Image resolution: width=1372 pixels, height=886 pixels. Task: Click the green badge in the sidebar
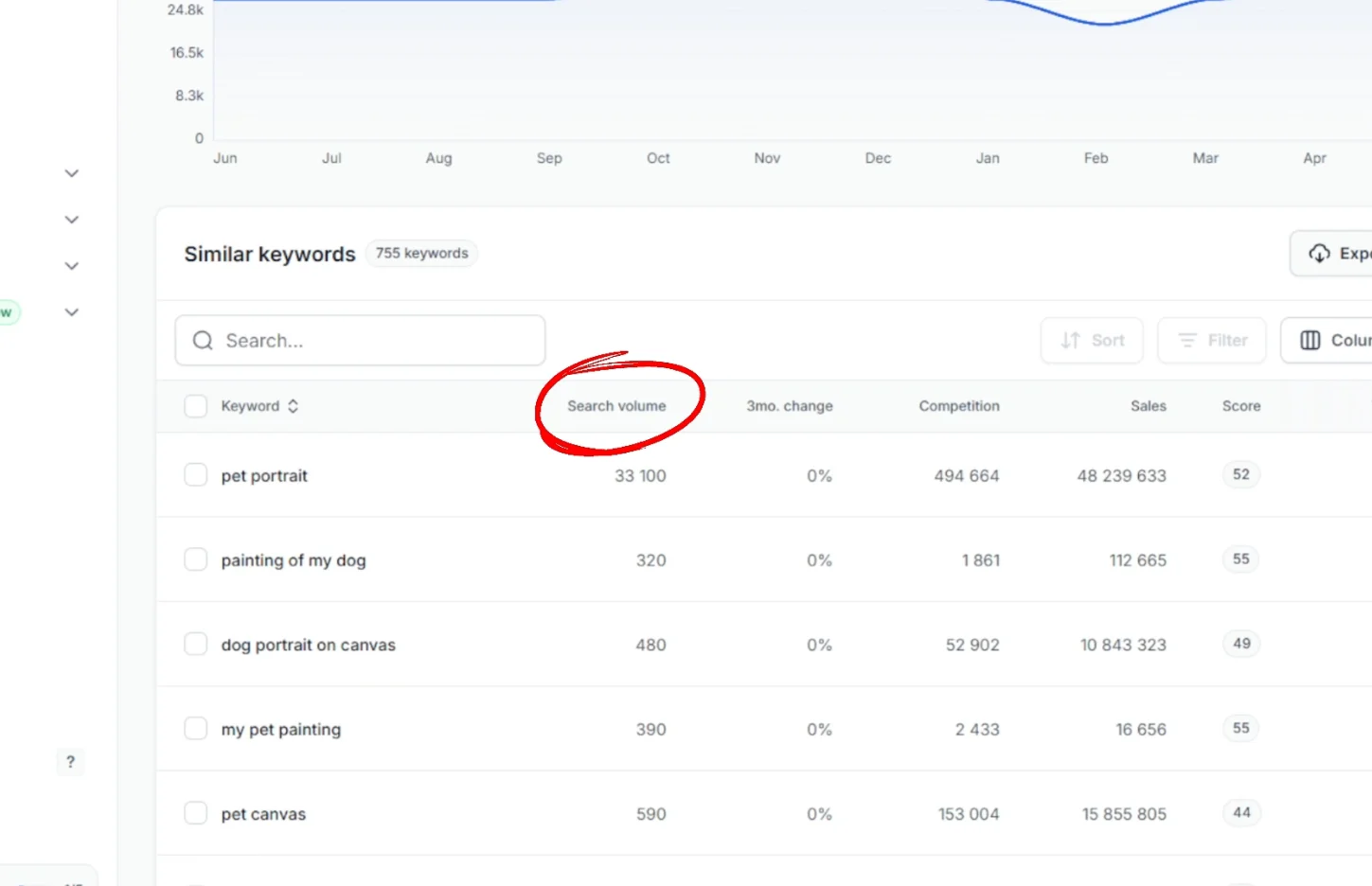pyautogui.click(x=8, y=312)
